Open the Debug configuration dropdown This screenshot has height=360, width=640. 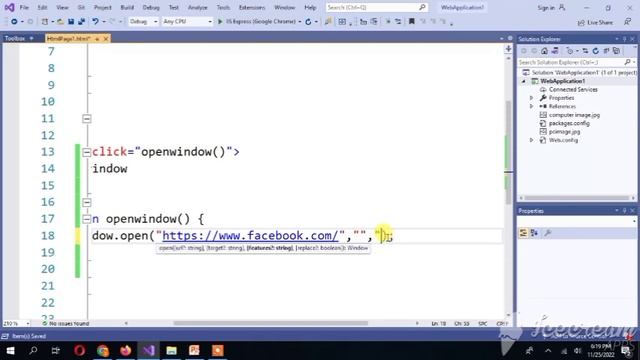(143, 22)
